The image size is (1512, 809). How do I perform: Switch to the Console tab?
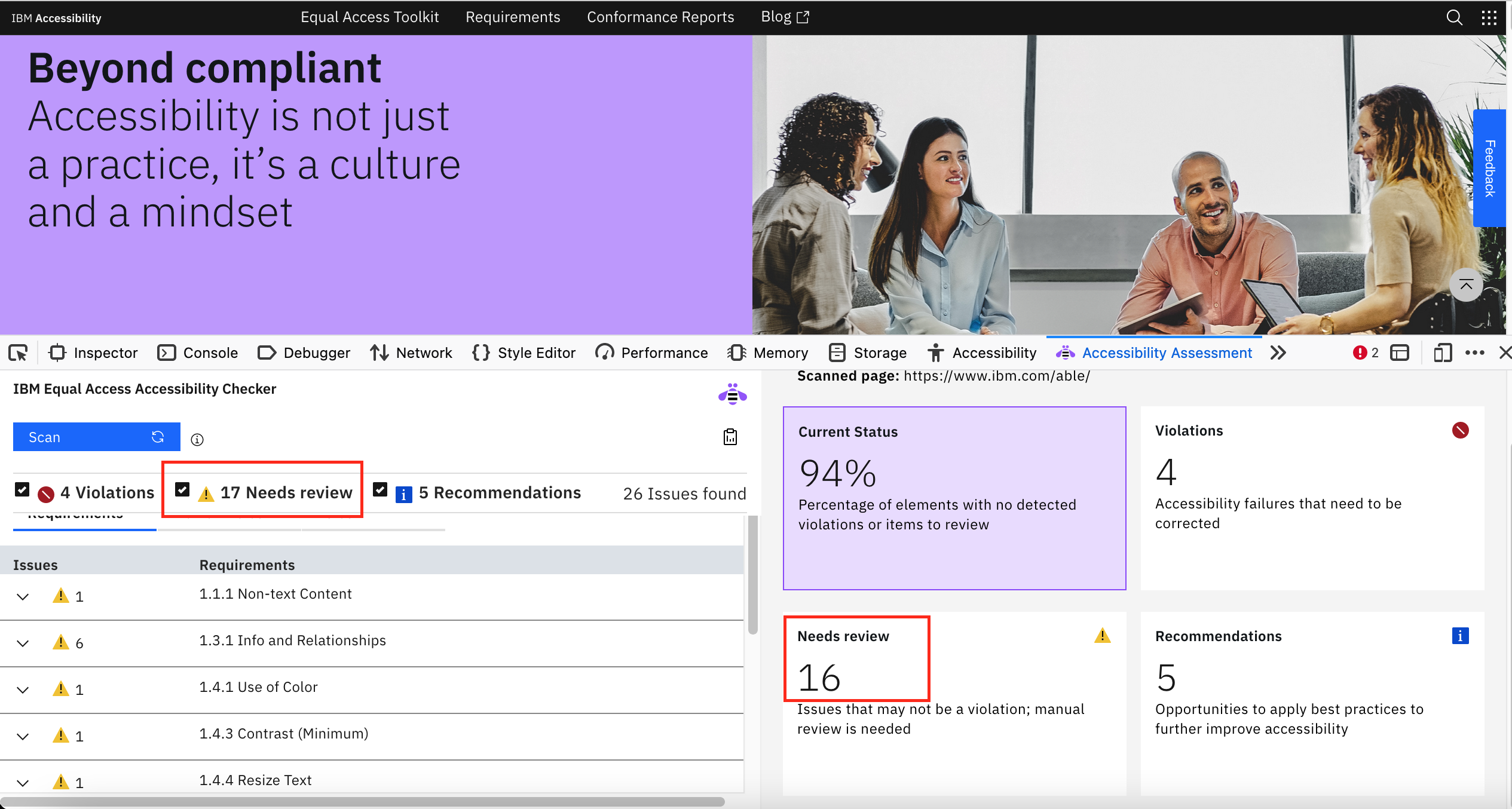coord(198,353)
